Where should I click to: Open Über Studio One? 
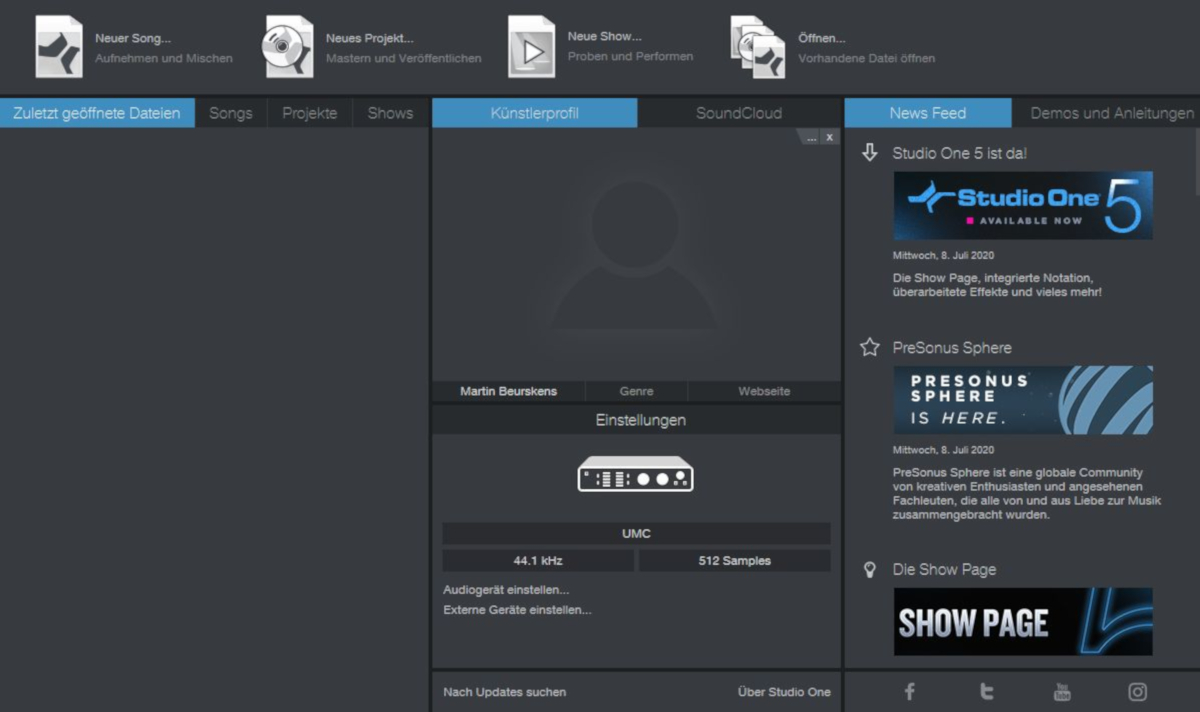784,692
